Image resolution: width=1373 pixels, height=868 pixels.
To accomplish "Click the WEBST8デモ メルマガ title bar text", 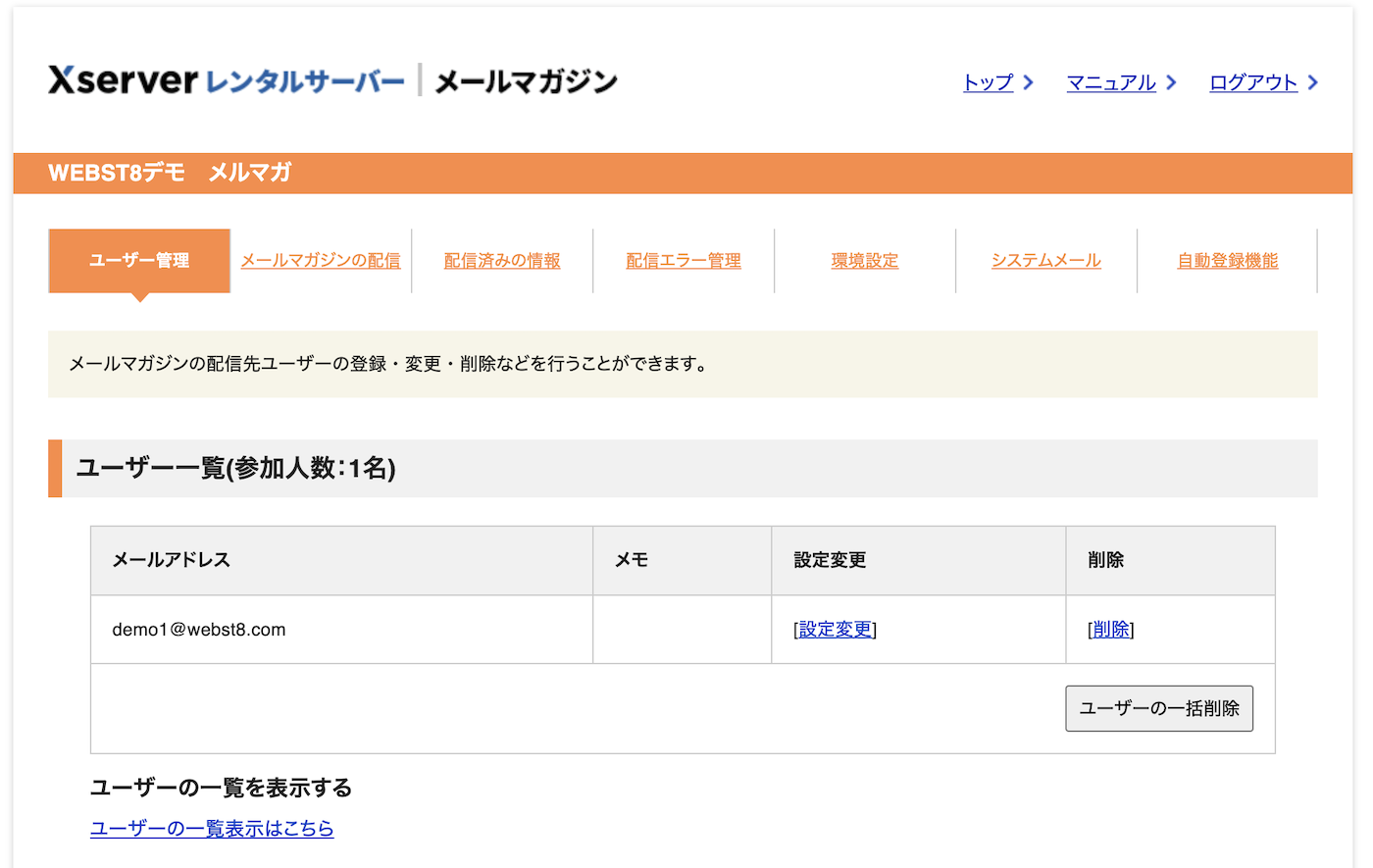I will [x=170, y=173].
